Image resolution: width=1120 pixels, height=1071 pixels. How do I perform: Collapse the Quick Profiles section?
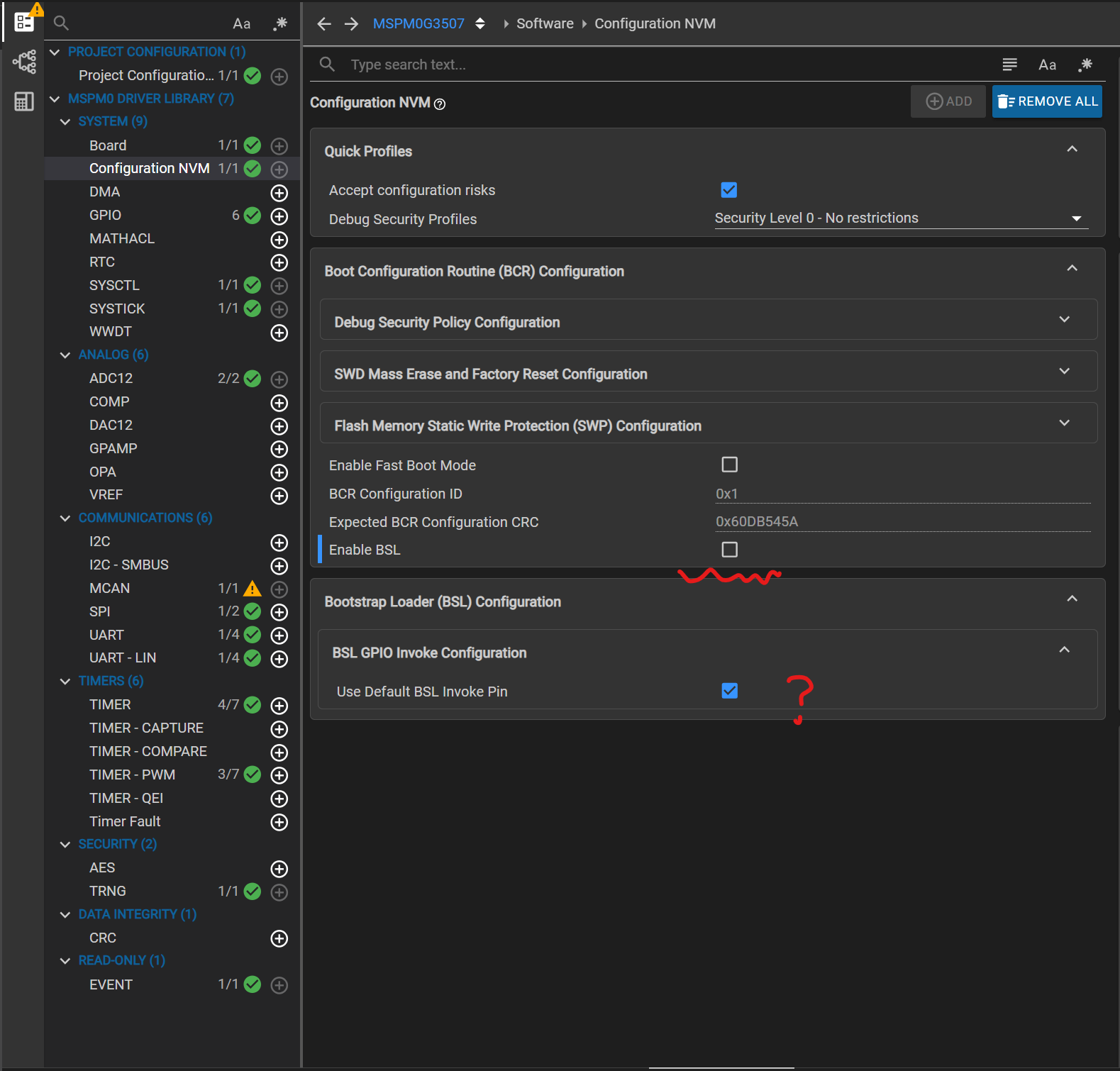click(x=1072, y=150)
